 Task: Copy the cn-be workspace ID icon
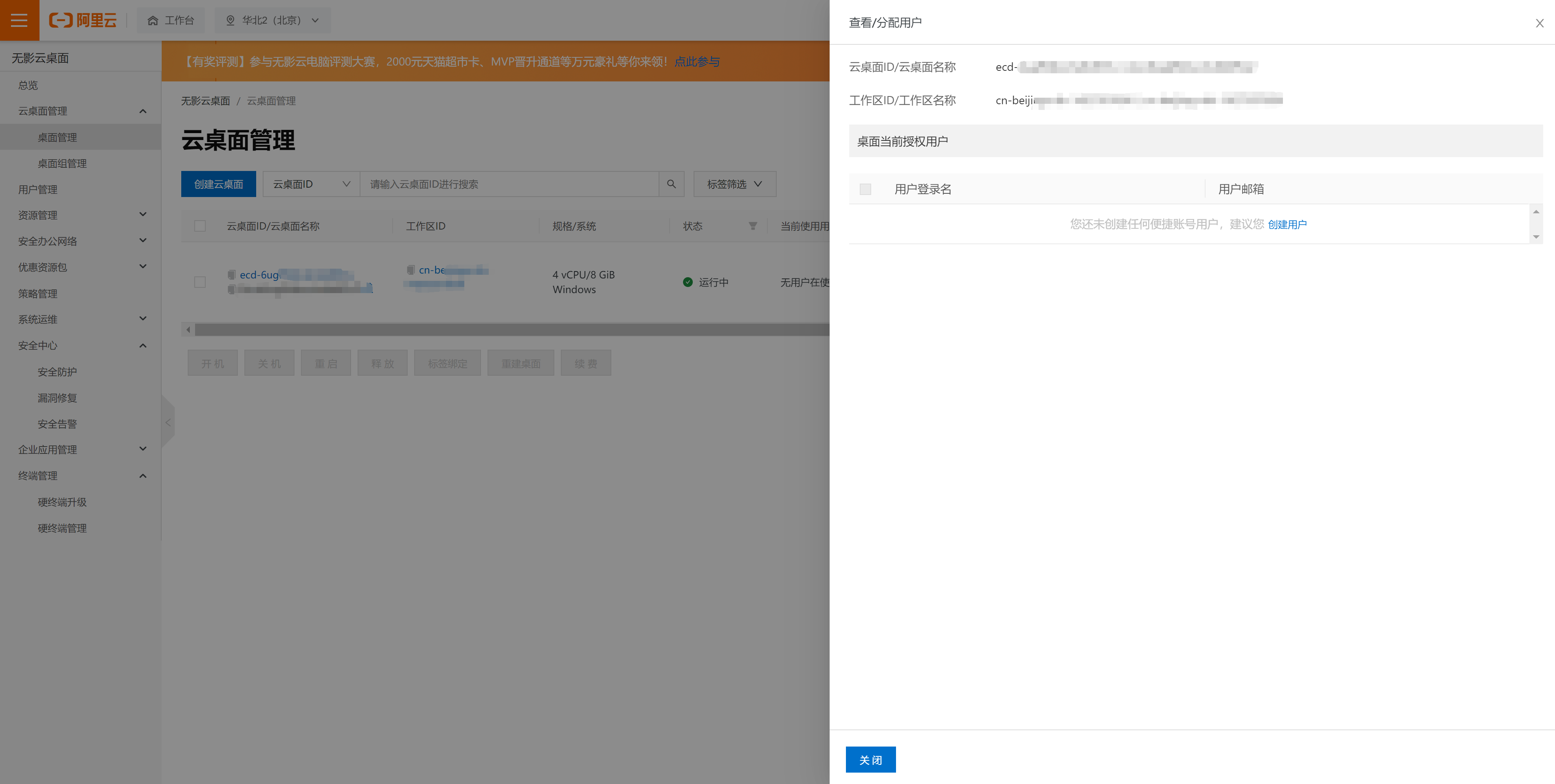pyautogui.click(x=411, y=270)
